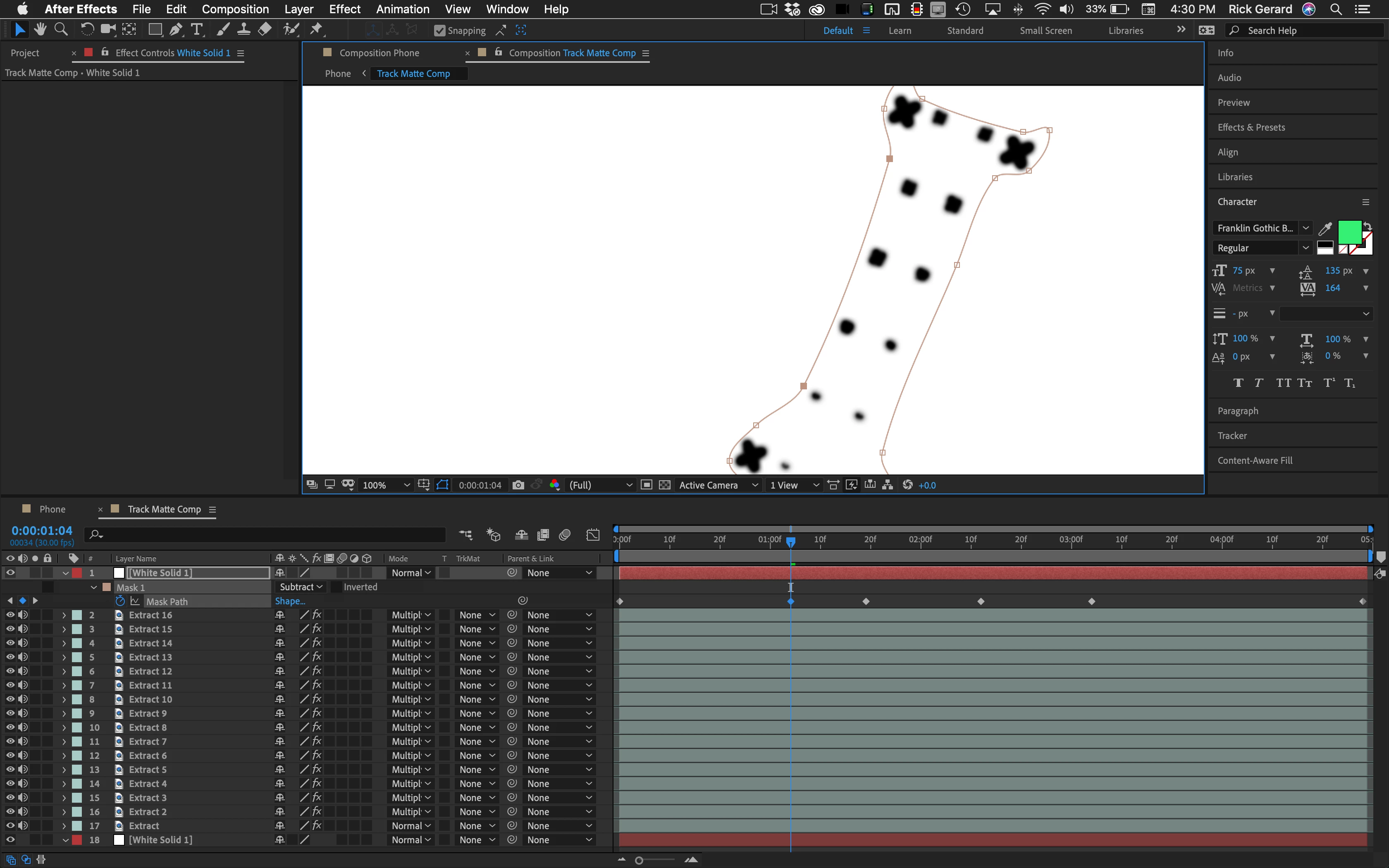Image resolution: width=1389 pixels, height=868 pixels.
Task: Select the Puppet Pin tool
Action: click(x=316, y=30)
